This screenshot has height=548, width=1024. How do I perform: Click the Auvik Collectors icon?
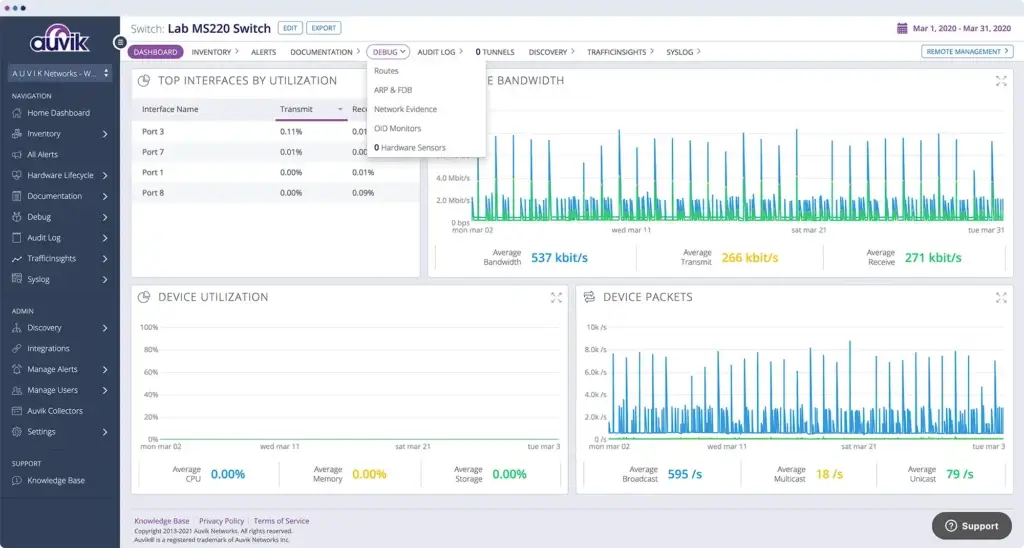tap(16, 411)
